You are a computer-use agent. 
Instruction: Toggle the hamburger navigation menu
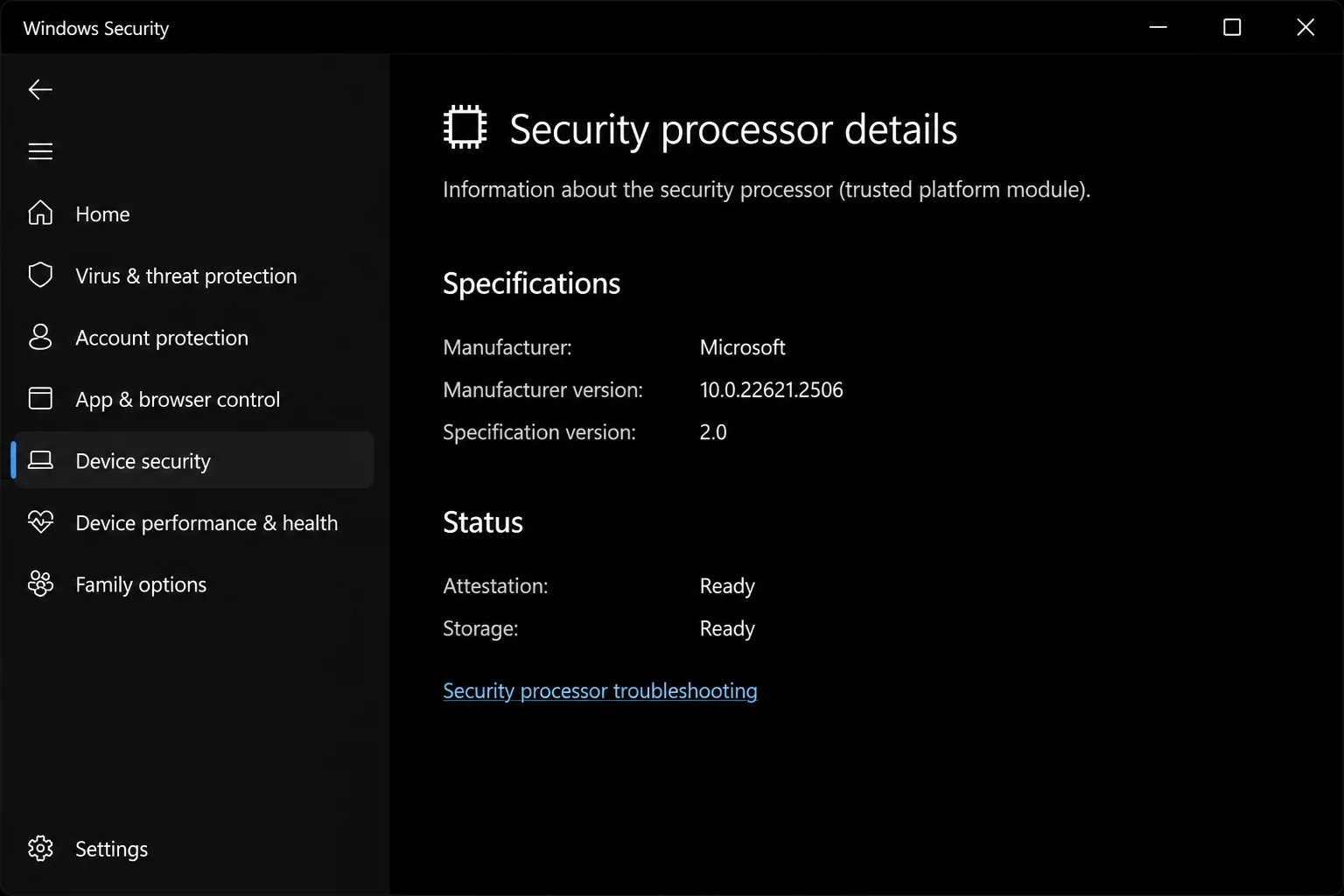40,151
